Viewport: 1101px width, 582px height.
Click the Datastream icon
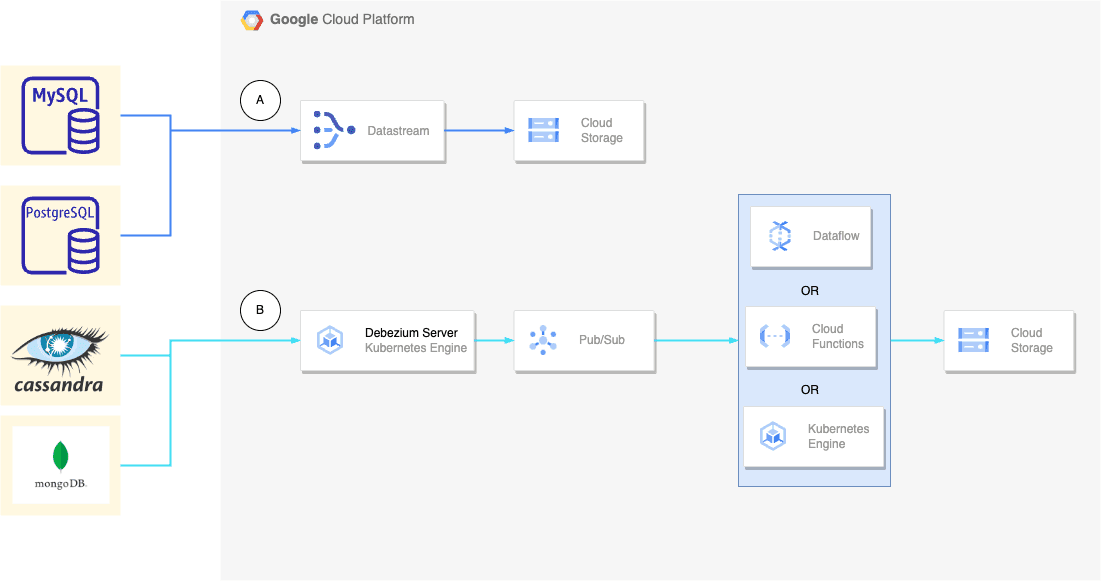pos(334,130)
